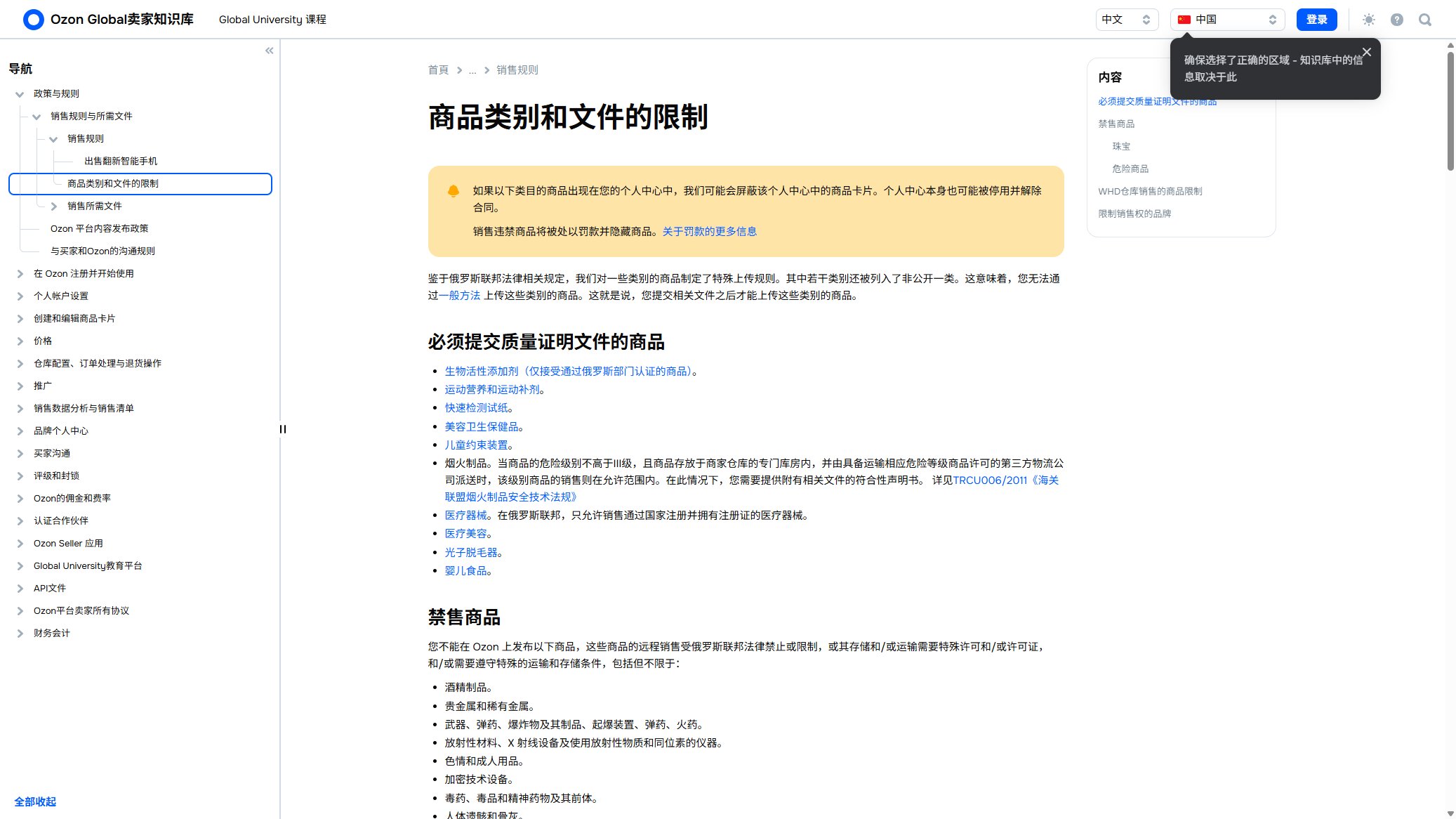Expand 仓库配置、订单处理与退货操作 section

click(x=20, y=364)
